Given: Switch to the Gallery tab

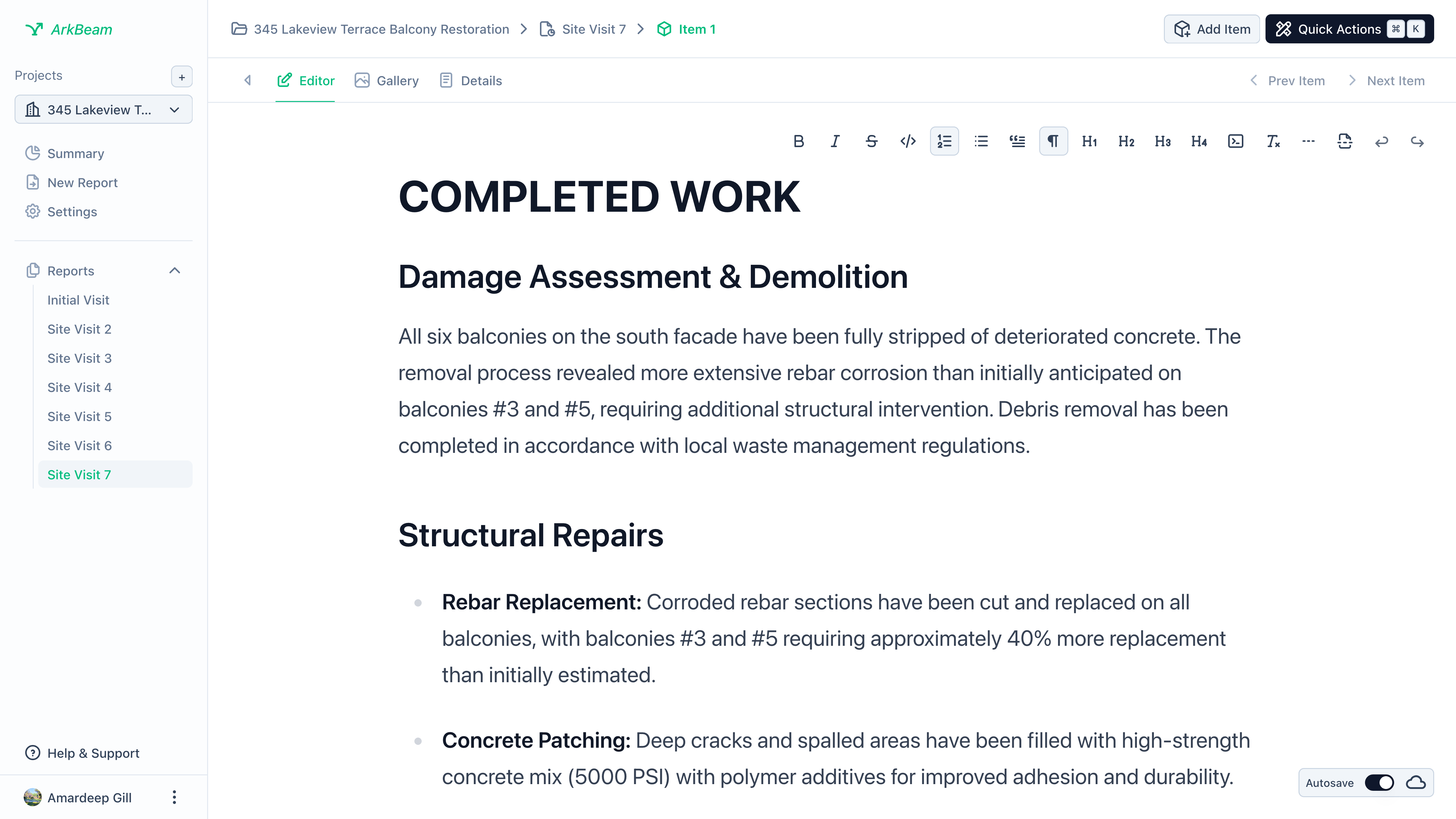Looking at the screenshot, I should point(387,81).
